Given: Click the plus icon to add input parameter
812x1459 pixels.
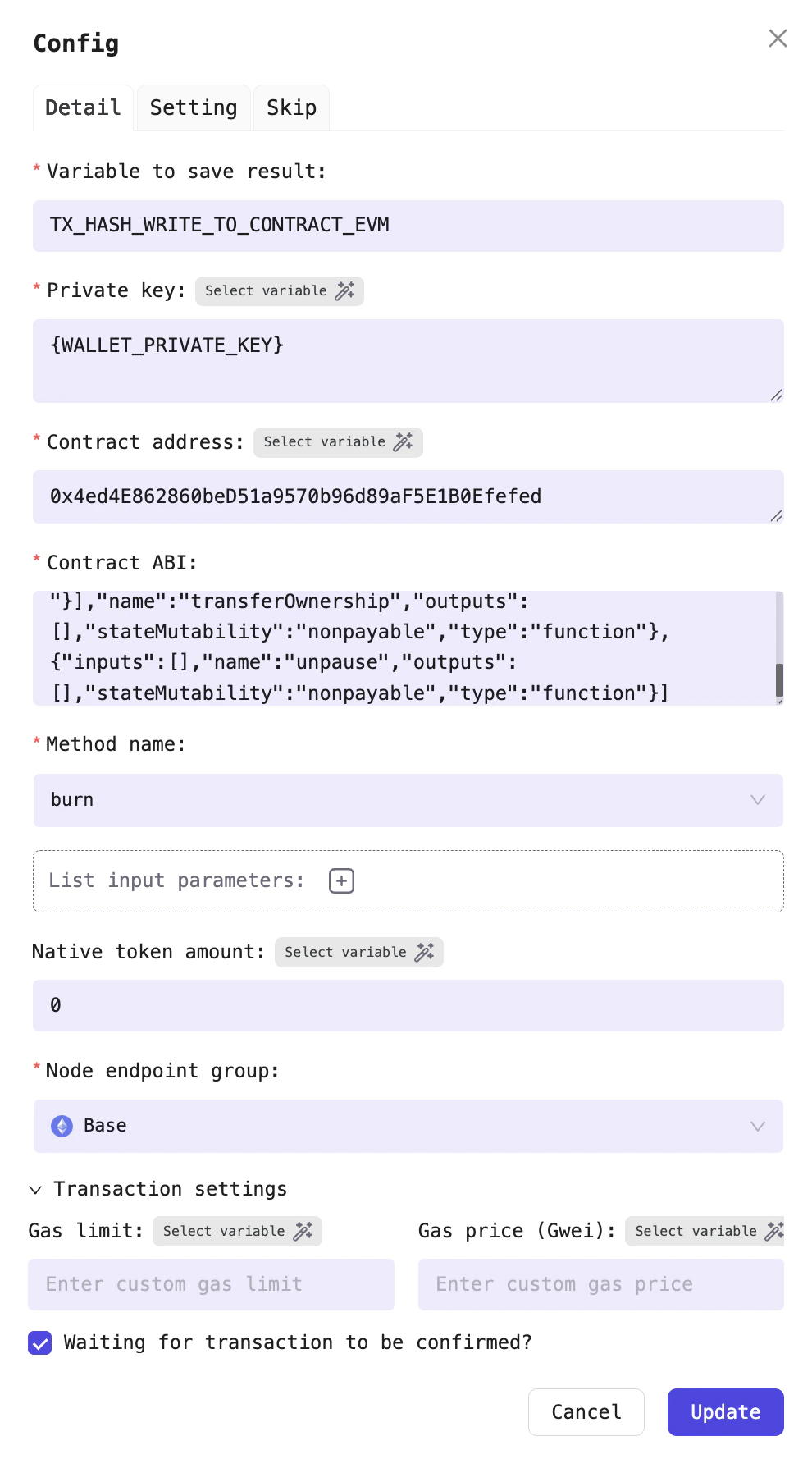Looking at the screenshot, I should pos(341,880).
